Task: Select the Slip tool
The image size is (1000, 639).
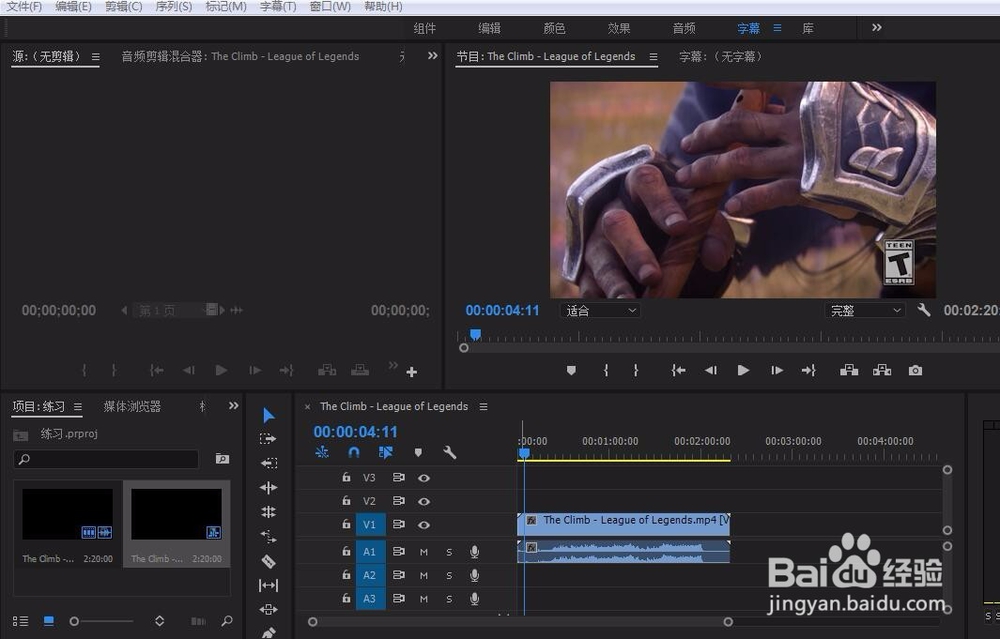Action: click(x=268, y=585)
